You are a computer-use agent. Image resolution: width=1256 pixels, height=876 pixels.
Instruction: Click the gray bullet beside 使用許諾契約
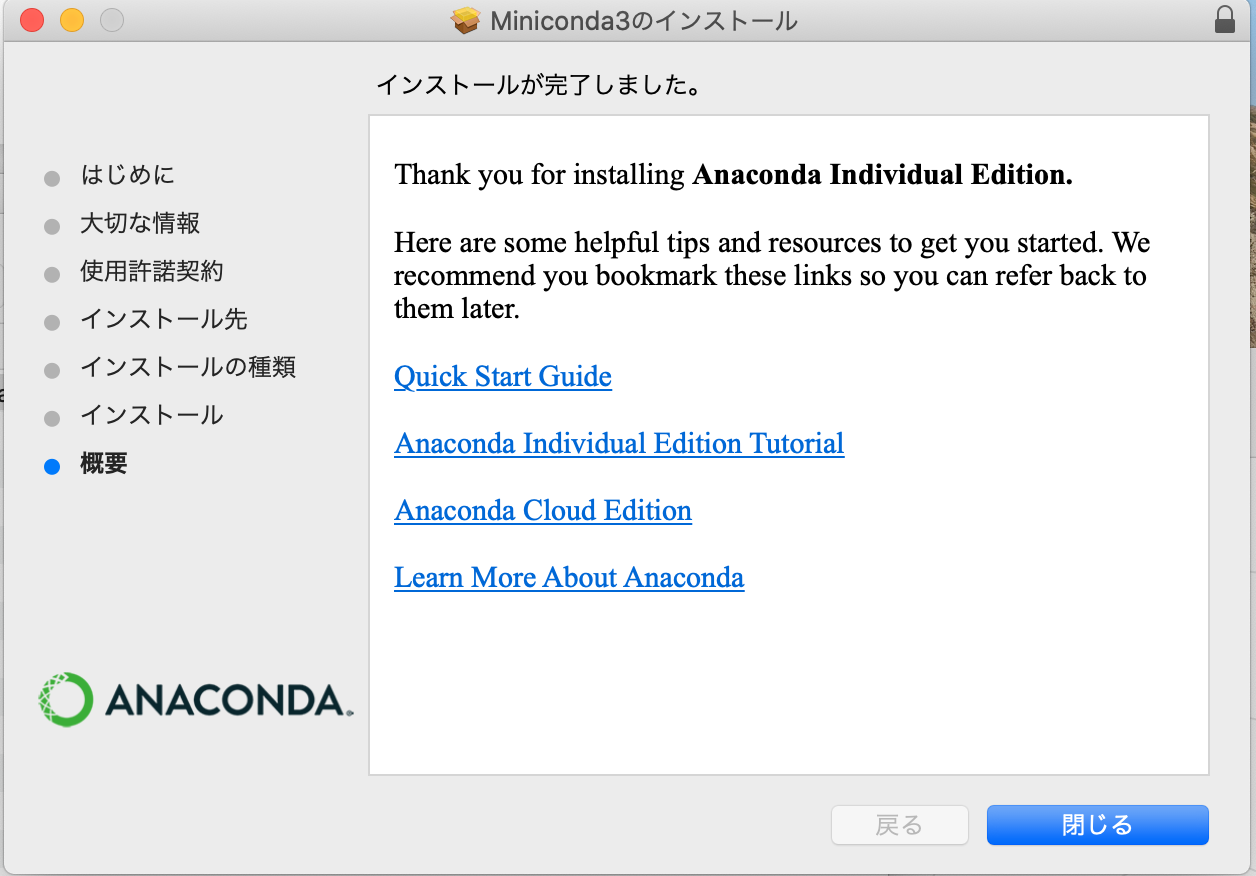[x=52, y=275]
